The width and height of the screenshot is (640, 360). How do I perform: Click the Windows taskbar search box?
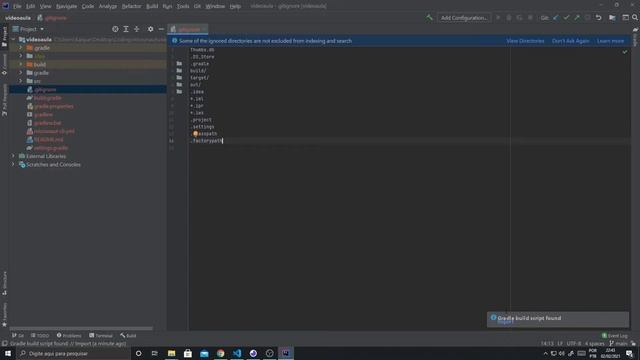tap(73, 353)
